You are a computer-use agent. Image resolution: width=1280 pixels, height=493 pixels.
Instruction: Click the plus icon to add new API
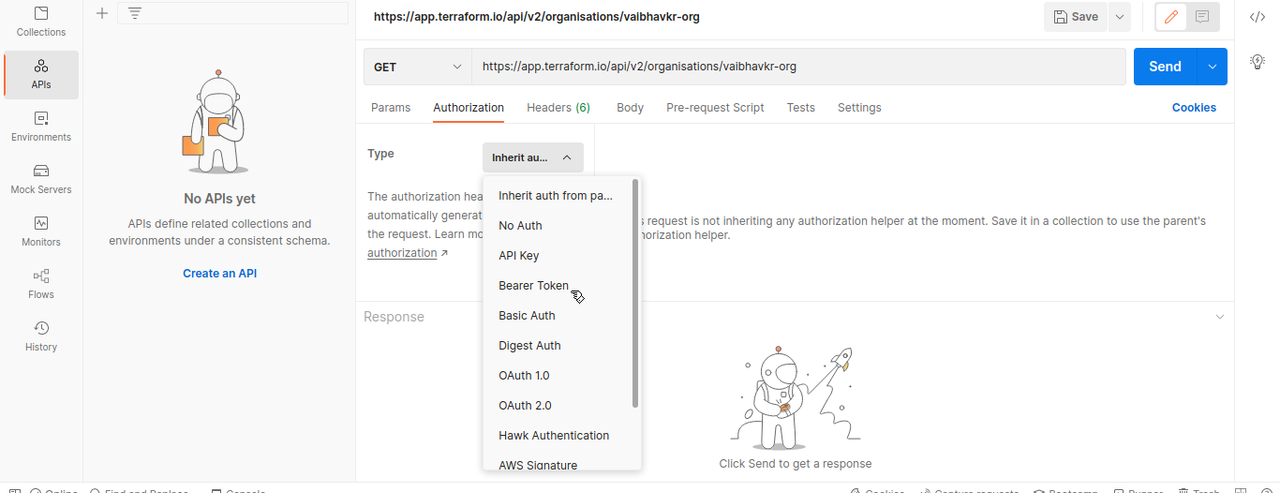click(101, 13)
